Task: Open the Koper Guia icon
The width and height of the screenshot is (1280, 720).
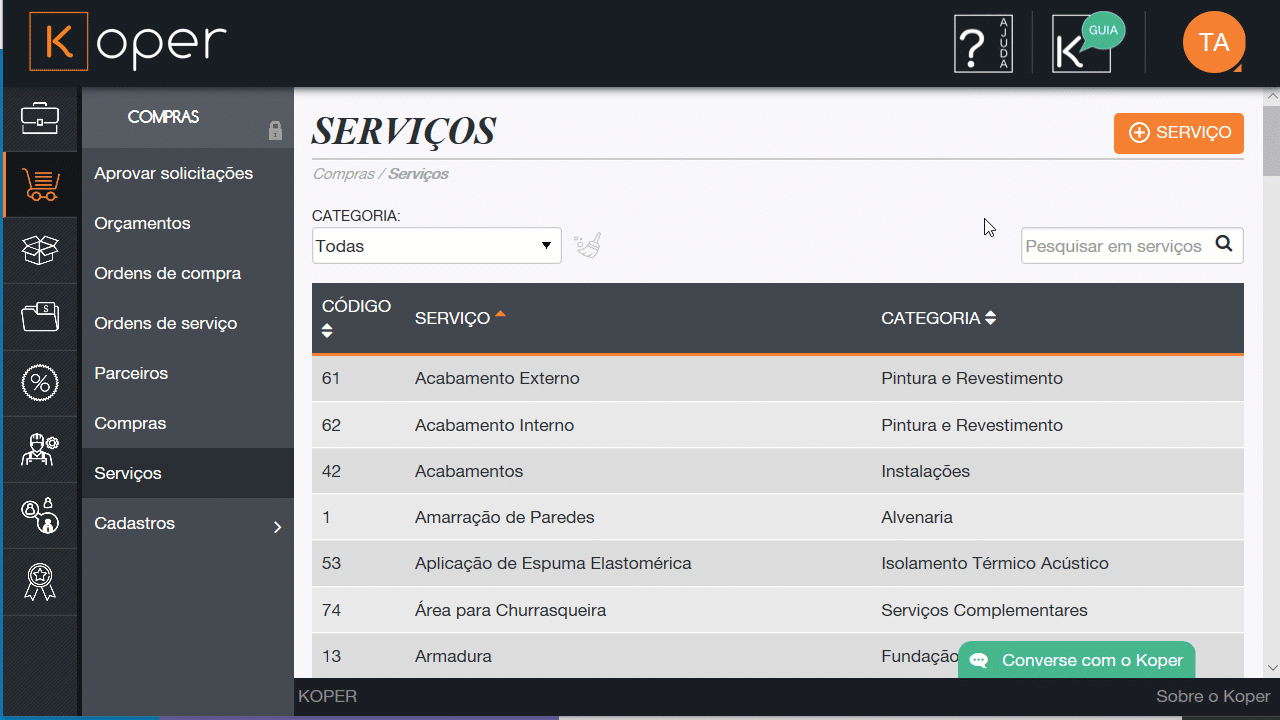Action: click(x=1086, y=44)
